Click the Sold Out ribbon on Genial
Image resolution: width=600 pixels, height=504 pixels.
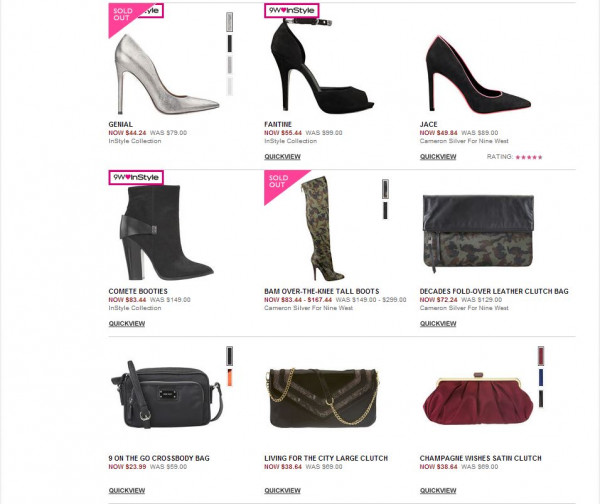(123, 15)
